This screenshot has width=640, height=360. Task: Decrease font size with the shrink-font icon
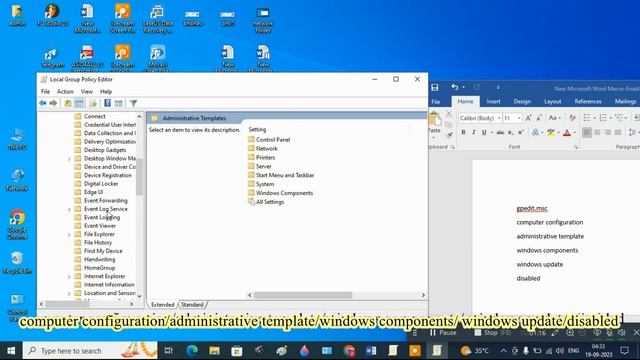(539, 118)
